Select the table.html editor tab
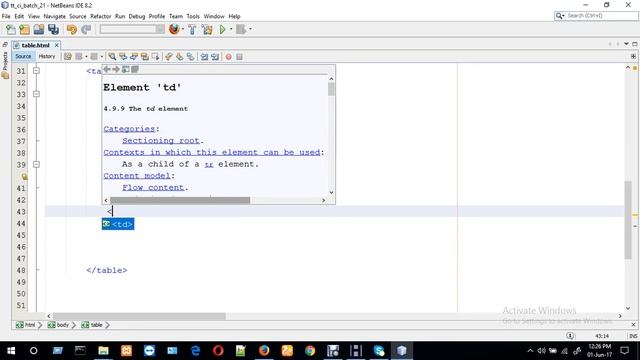The height and width of the screenshot is (360, 640). pos(36,45)
